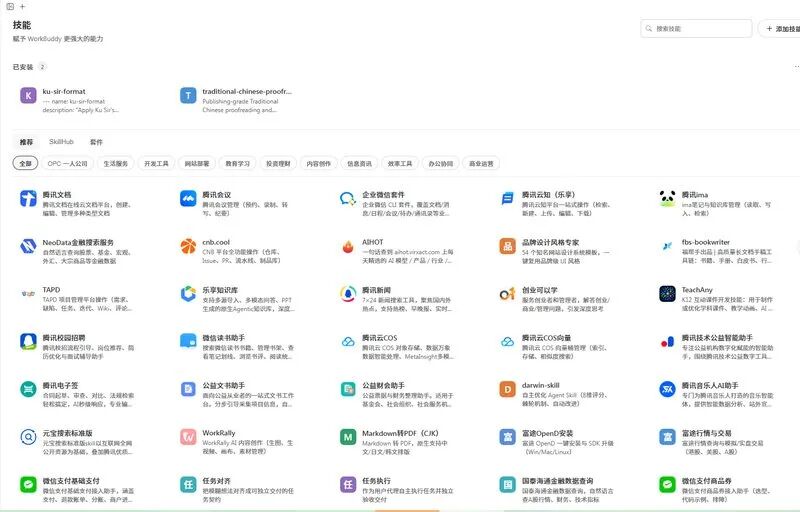Open the darwin-skill orange D icon
Image resolution: width=800 pixels, height=512 pixels.
coord(508,389)
